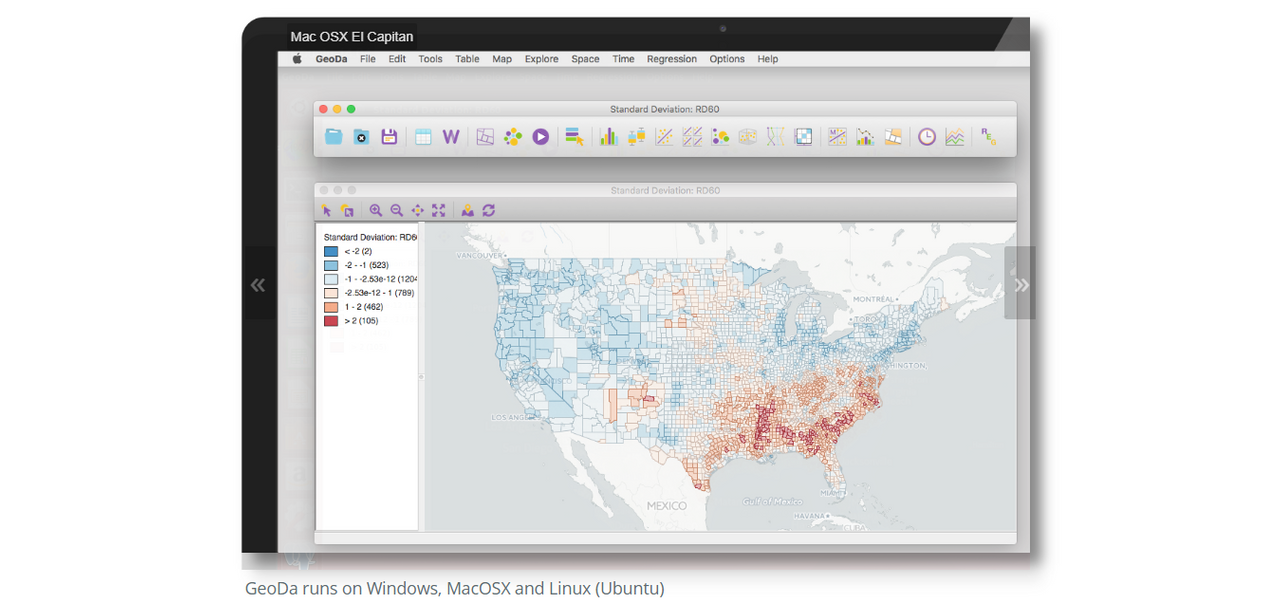Click the '-2 - -1' blue legend swatch
The width and height of the screenshot is (1280, 607).
[331, 265]
